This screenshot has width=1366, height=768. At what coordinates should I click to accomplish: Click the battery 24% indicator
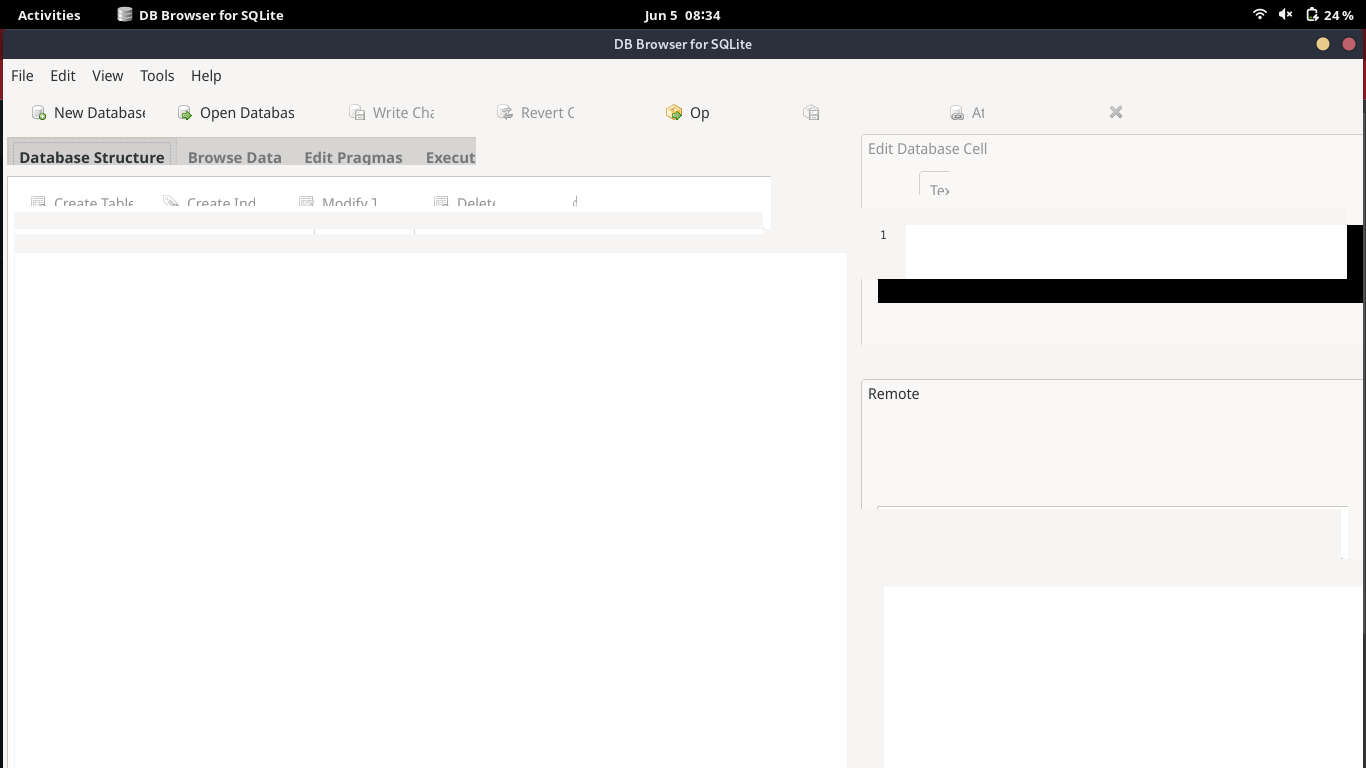[1330, 15]
